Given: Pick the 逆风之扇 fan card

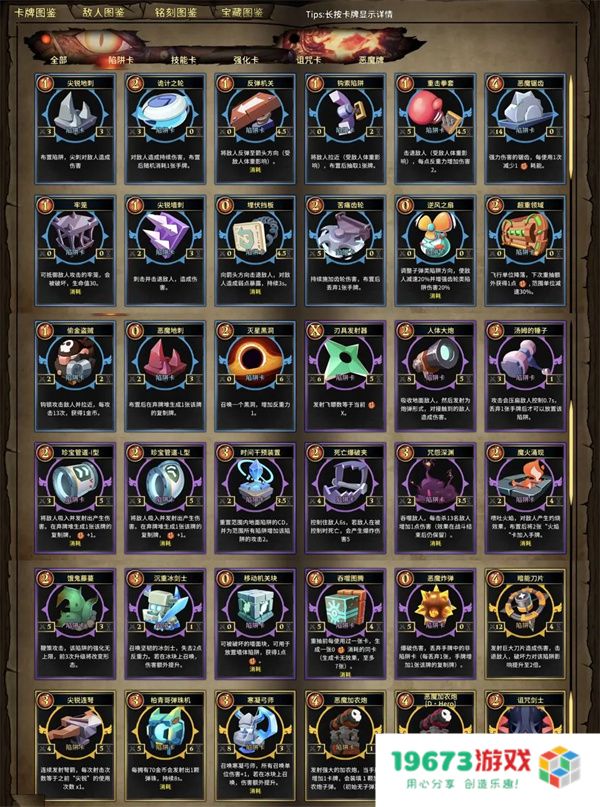Looking at the screenshot, I should click(x=435, y=251).
